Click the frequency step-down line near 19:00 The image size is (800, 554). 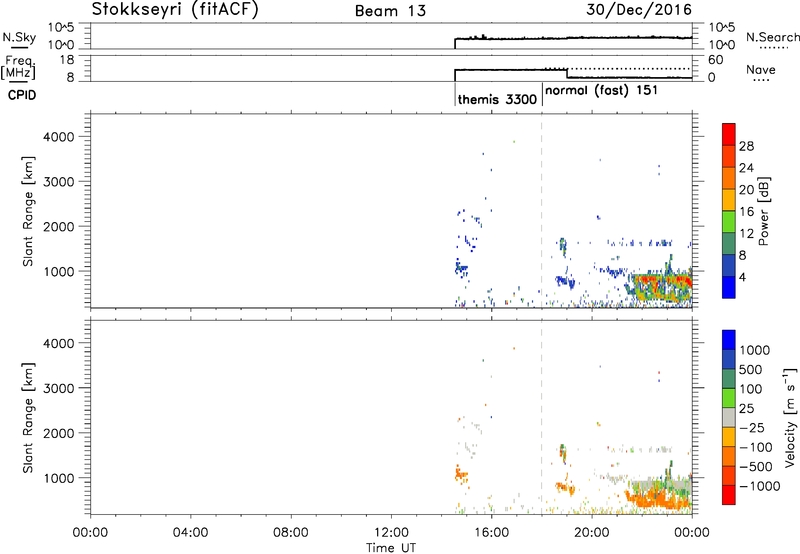(567, 73)
